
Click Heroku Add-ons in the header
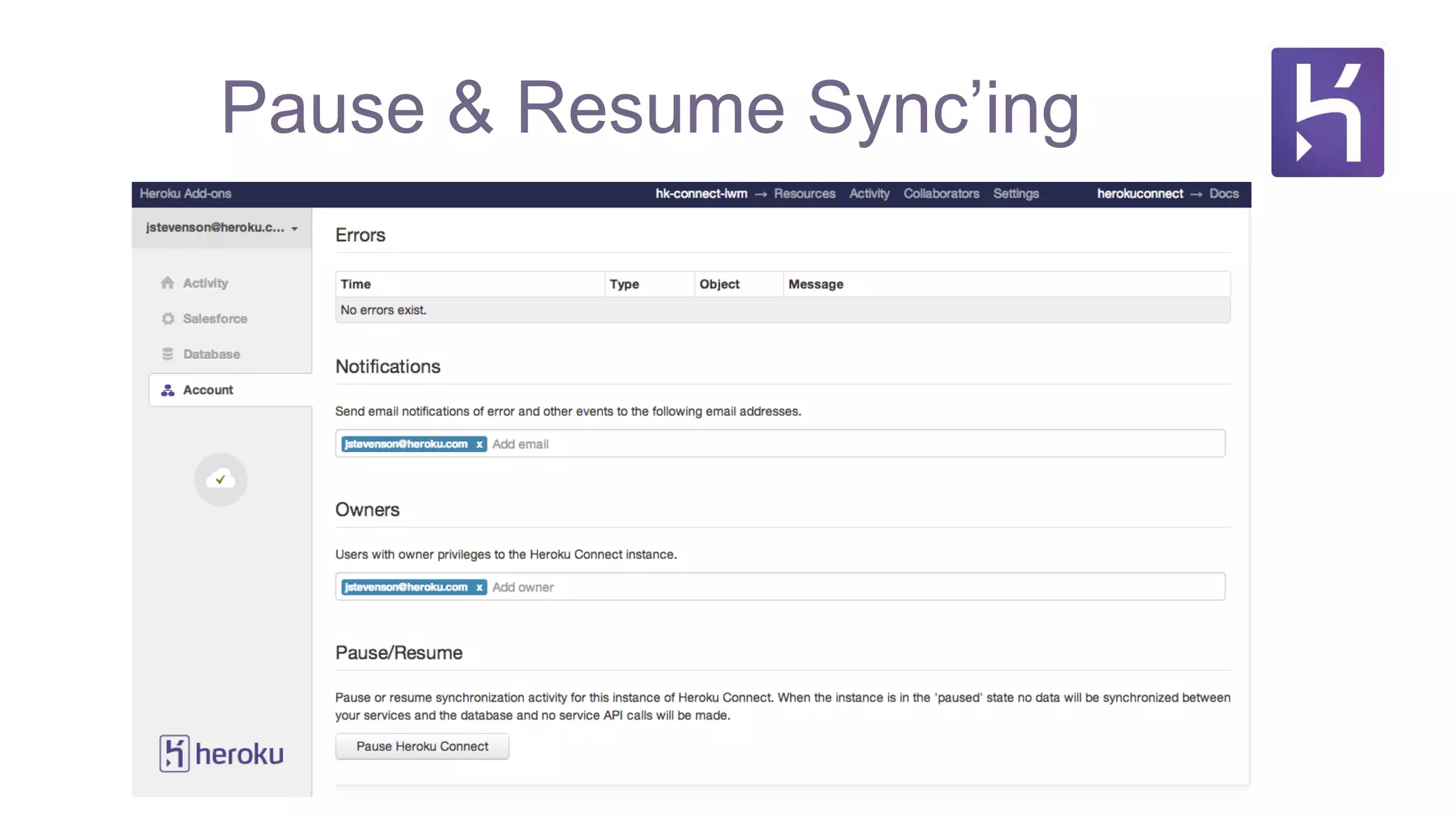(x=186, y=193)
